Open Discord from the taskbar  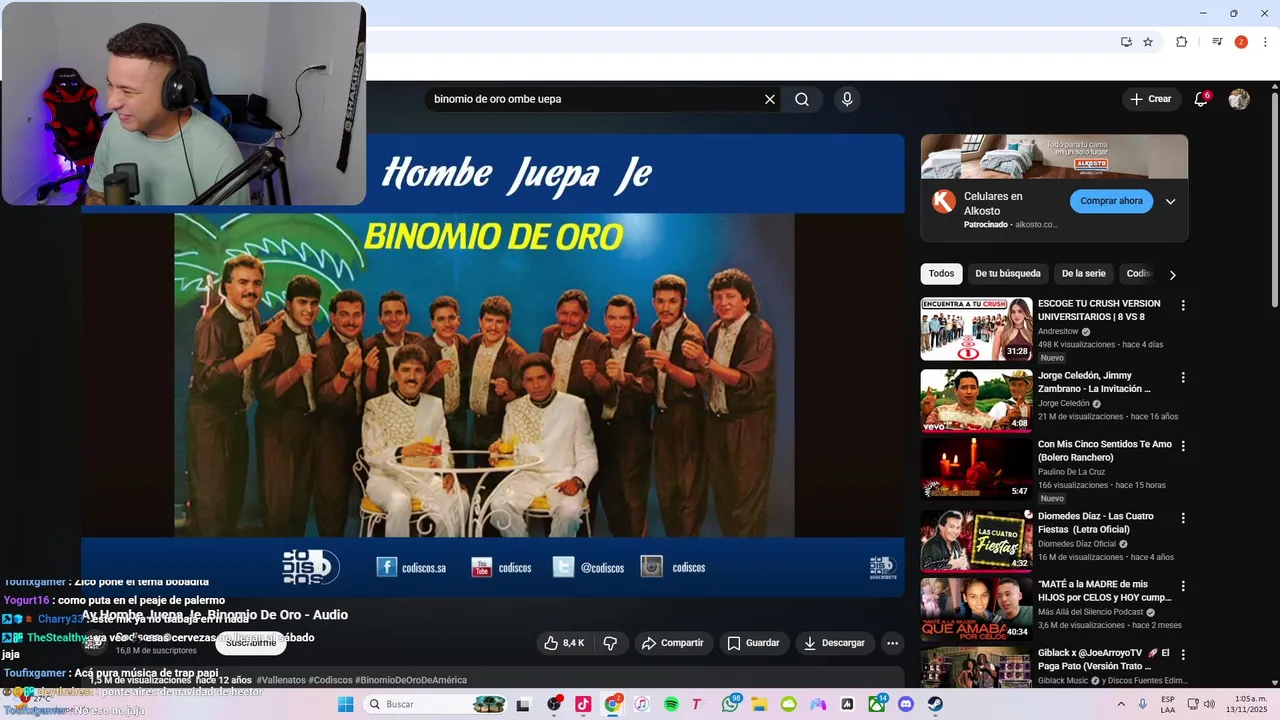coord(906,704)
